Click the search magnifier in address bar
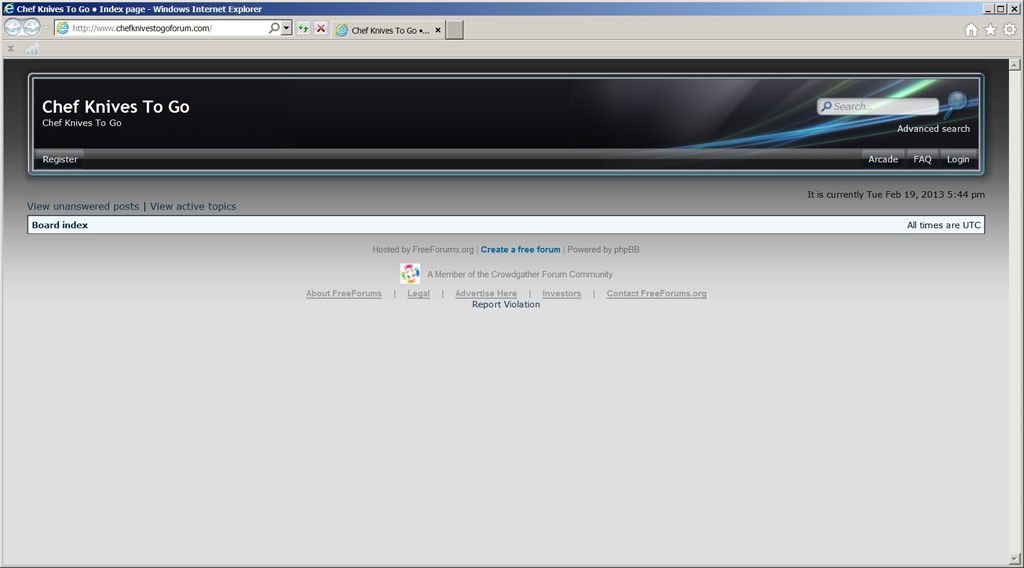This screenshot has height=568, width=1024. click(x=274, y=28)
